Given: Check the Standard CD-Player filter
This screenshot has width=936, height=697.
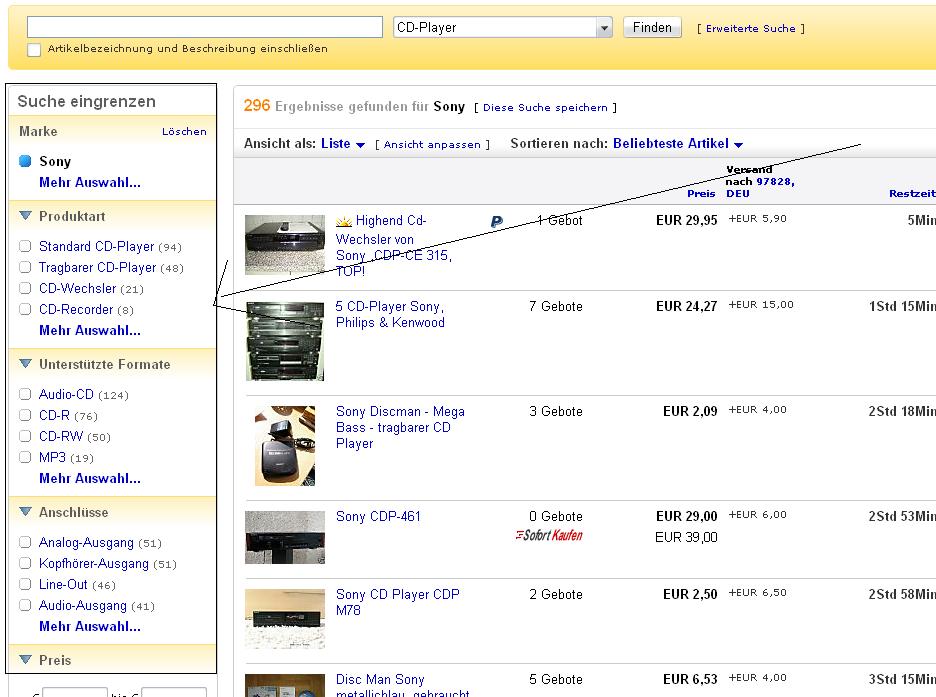Looking at the screenshot, I should tap(25, 246).
